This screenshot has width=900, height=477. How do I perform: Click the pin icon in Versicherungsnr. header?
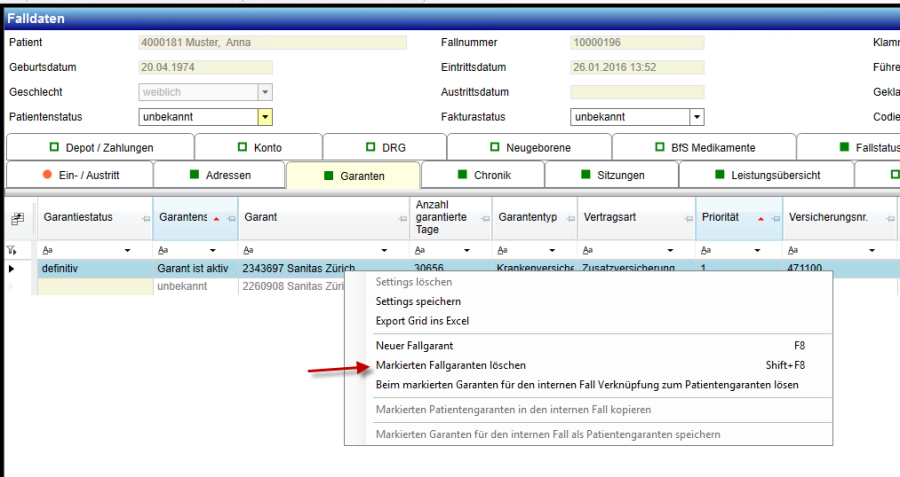[x=890, y=219]
